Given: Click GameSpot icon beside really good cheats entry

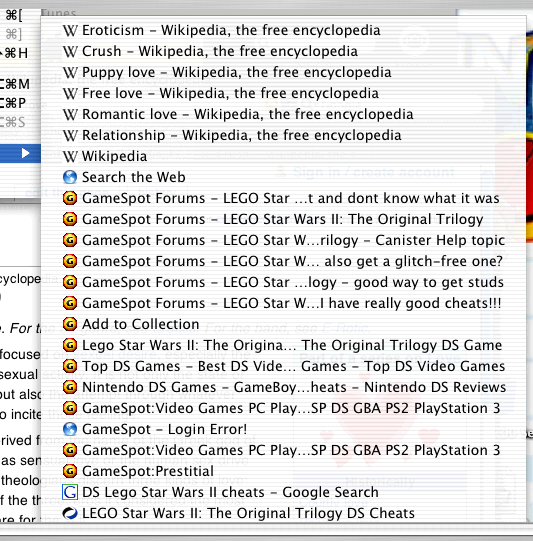Looking at the screenshot, I should (70, 303).
